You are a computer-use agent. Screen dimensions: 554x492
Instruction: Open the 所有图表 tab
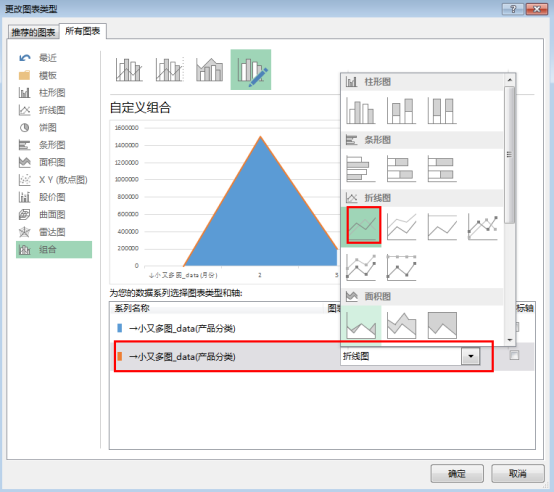(x=83, y=31)
